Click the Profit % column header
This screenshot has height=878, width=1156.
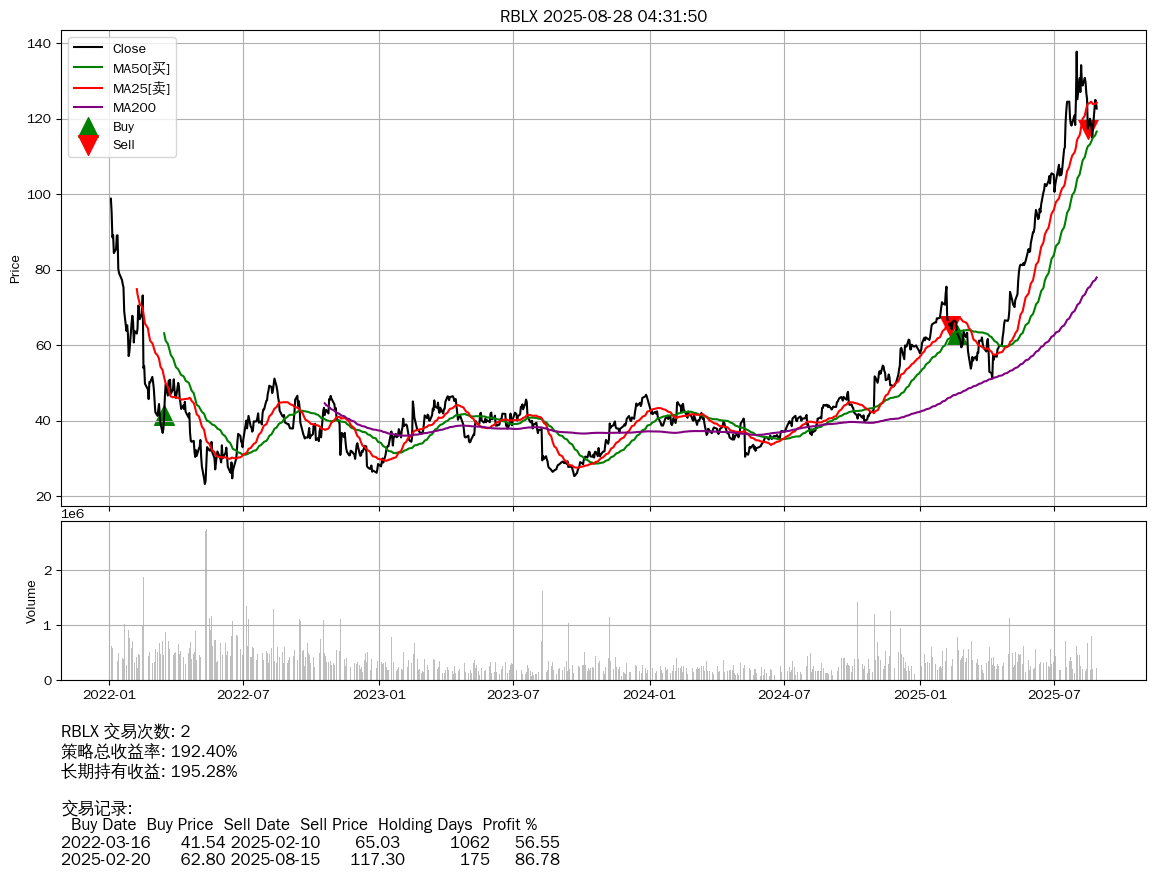pyautogui.click(x=509, y=825)
